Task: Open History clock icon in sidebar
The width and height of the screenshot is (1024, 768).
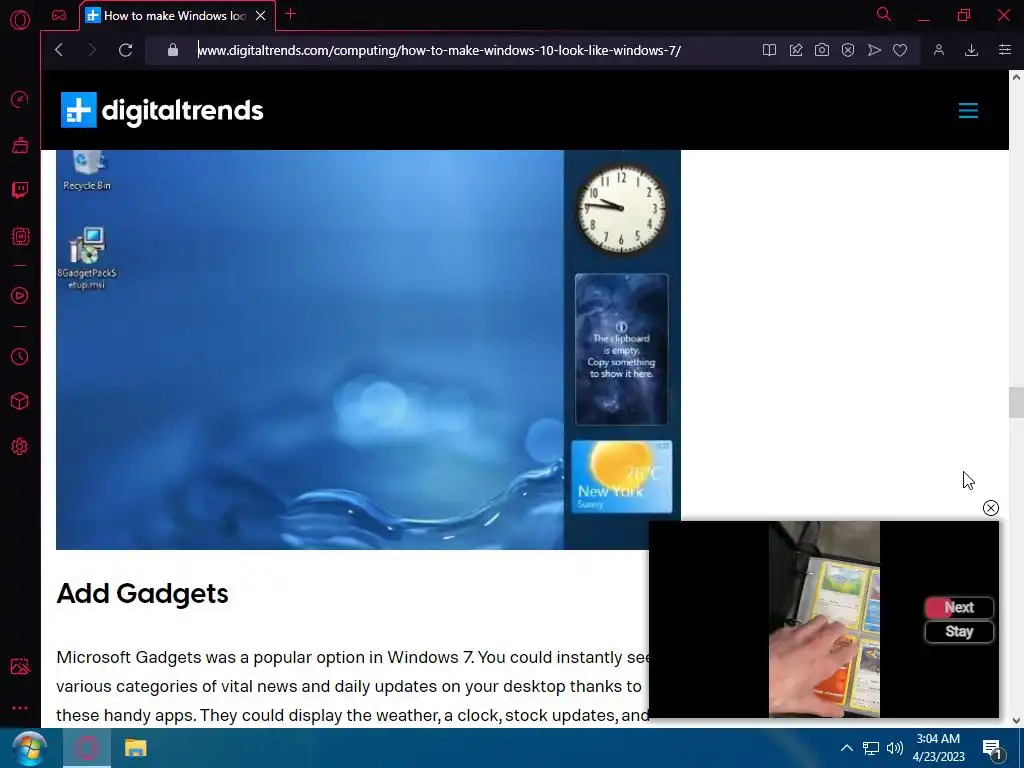Action: (20, 357)
